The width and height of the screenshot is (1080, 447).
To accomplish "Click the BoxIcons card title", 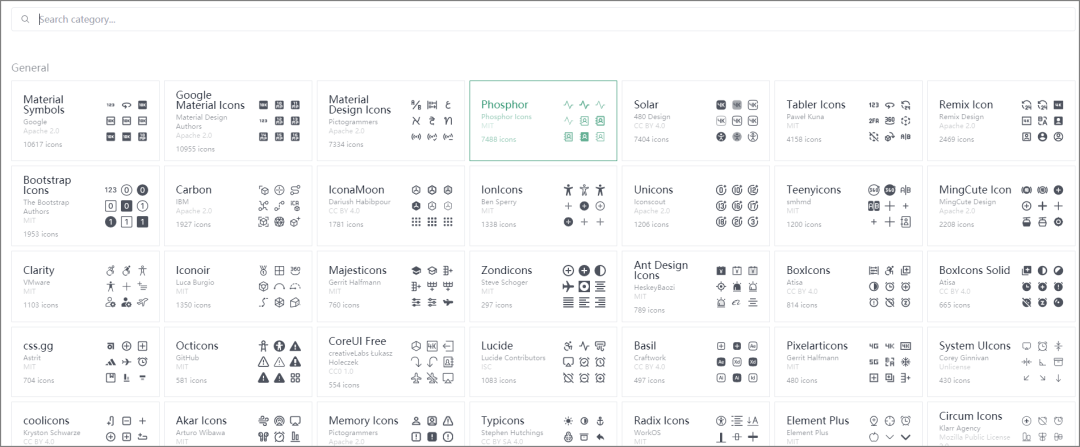I will [809, 271].
